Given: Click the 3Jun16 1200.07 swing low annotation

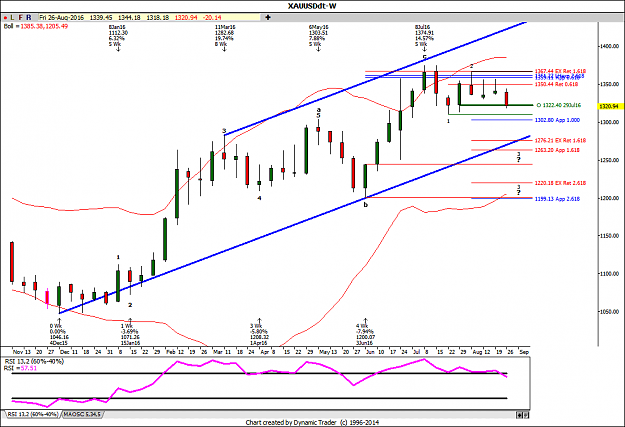Looking at the screenshot, I should tap(365, 334).
